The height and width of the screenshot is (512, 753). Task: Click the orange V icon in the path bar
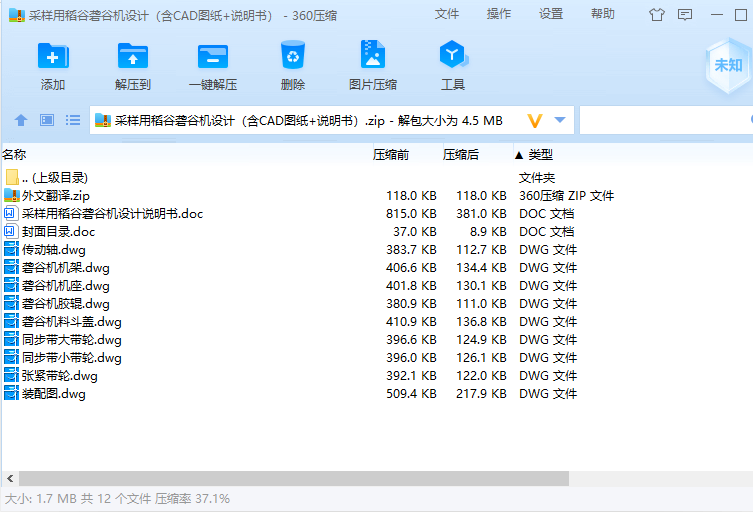[x=534, y=121]
